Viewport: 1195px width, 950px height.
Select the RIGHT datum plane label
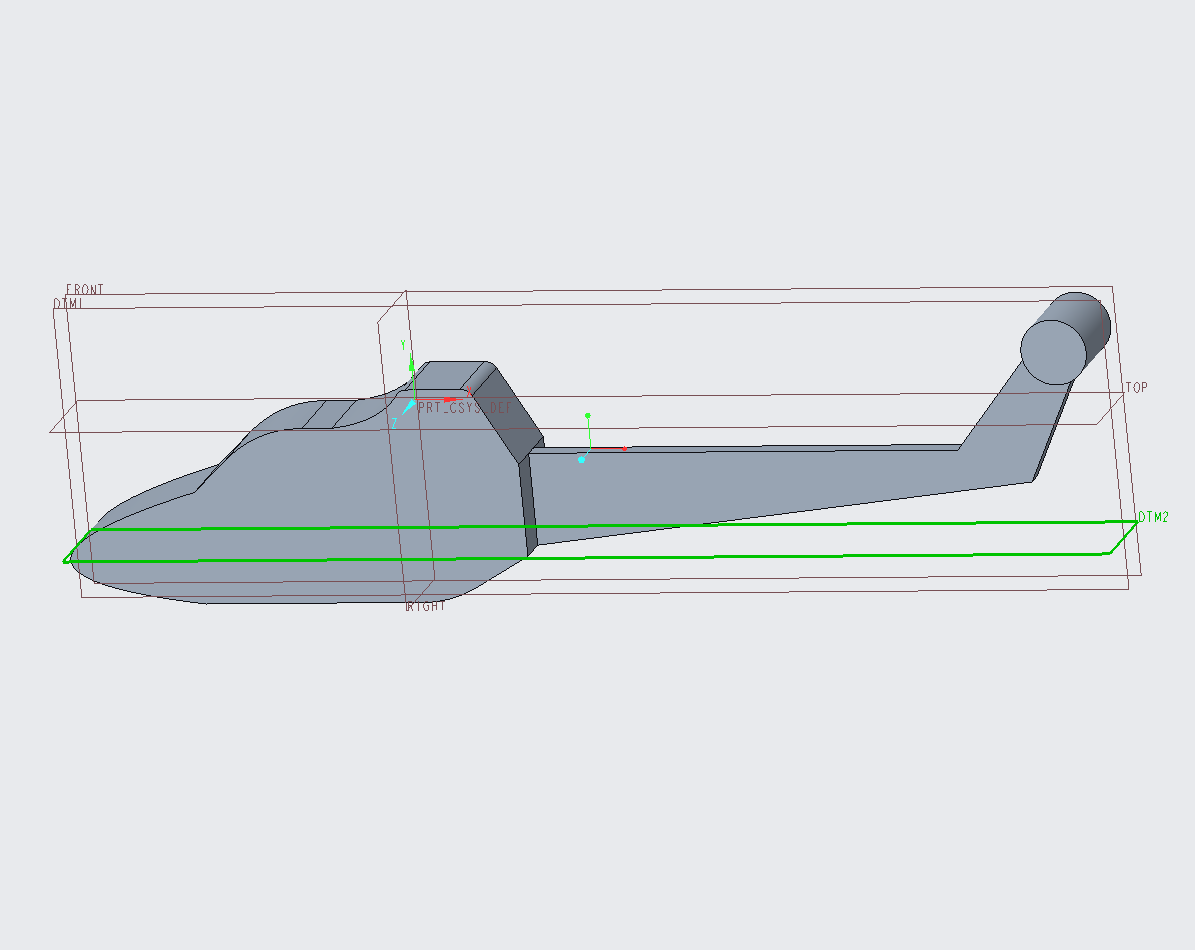click(425, 606)
